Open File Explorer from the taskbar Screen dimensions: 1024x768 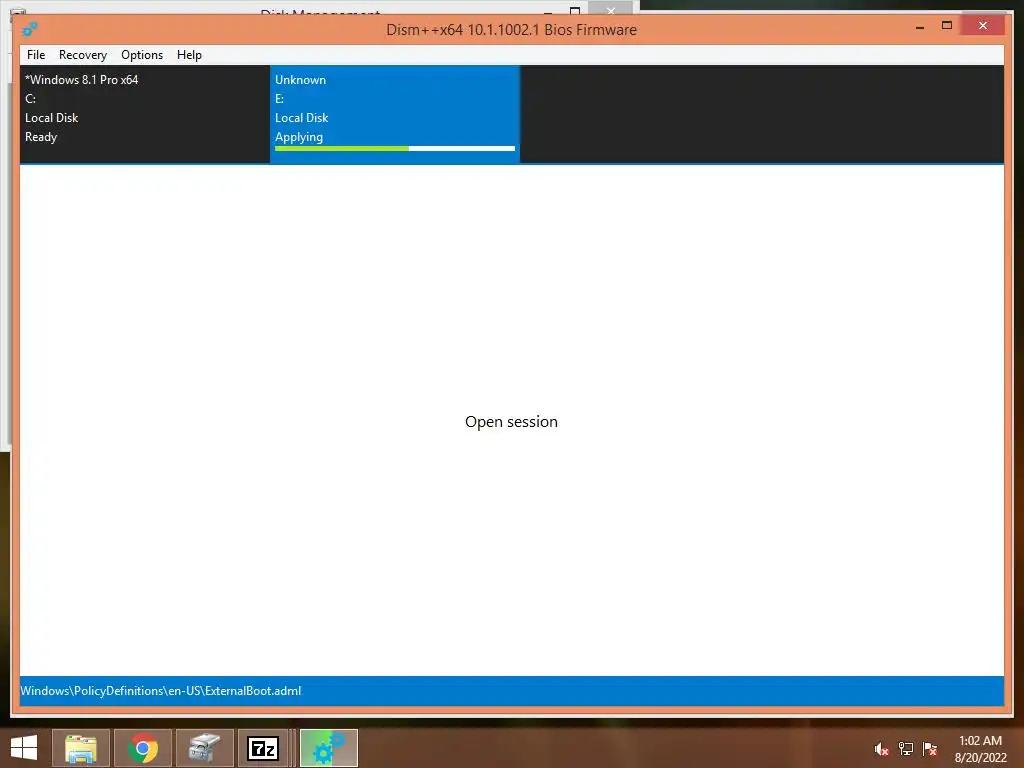pos(81,748)
